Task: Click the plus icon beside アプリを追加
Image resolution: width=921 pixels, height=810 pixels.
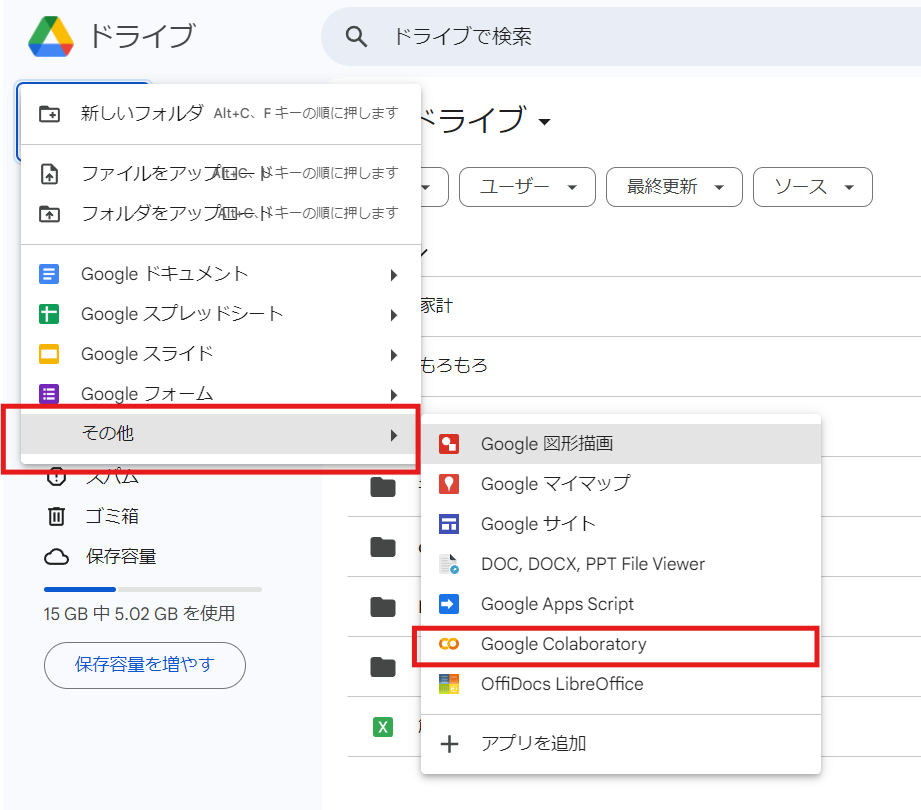Action: pos(449,744)
